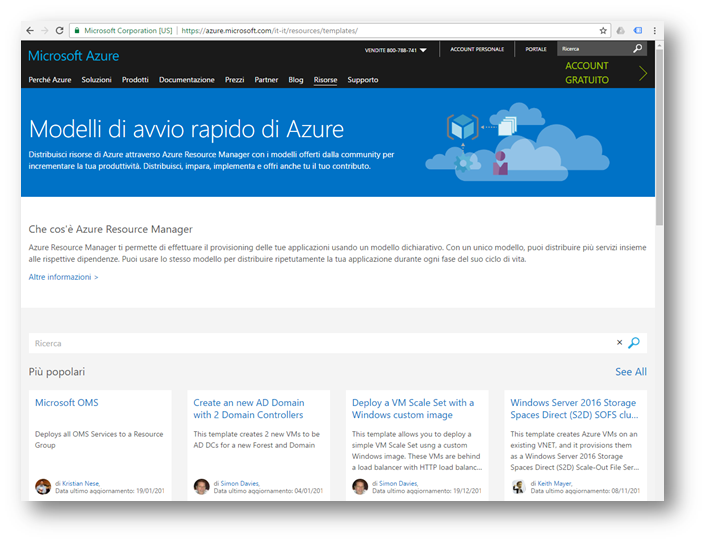Open the Supporto nav item

362,80
